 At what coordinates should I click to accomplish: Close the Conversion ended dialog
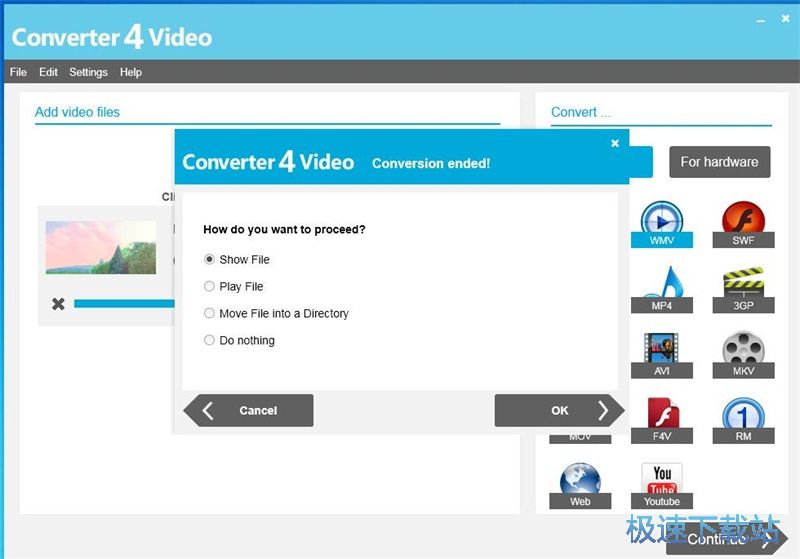pos(615,143)
